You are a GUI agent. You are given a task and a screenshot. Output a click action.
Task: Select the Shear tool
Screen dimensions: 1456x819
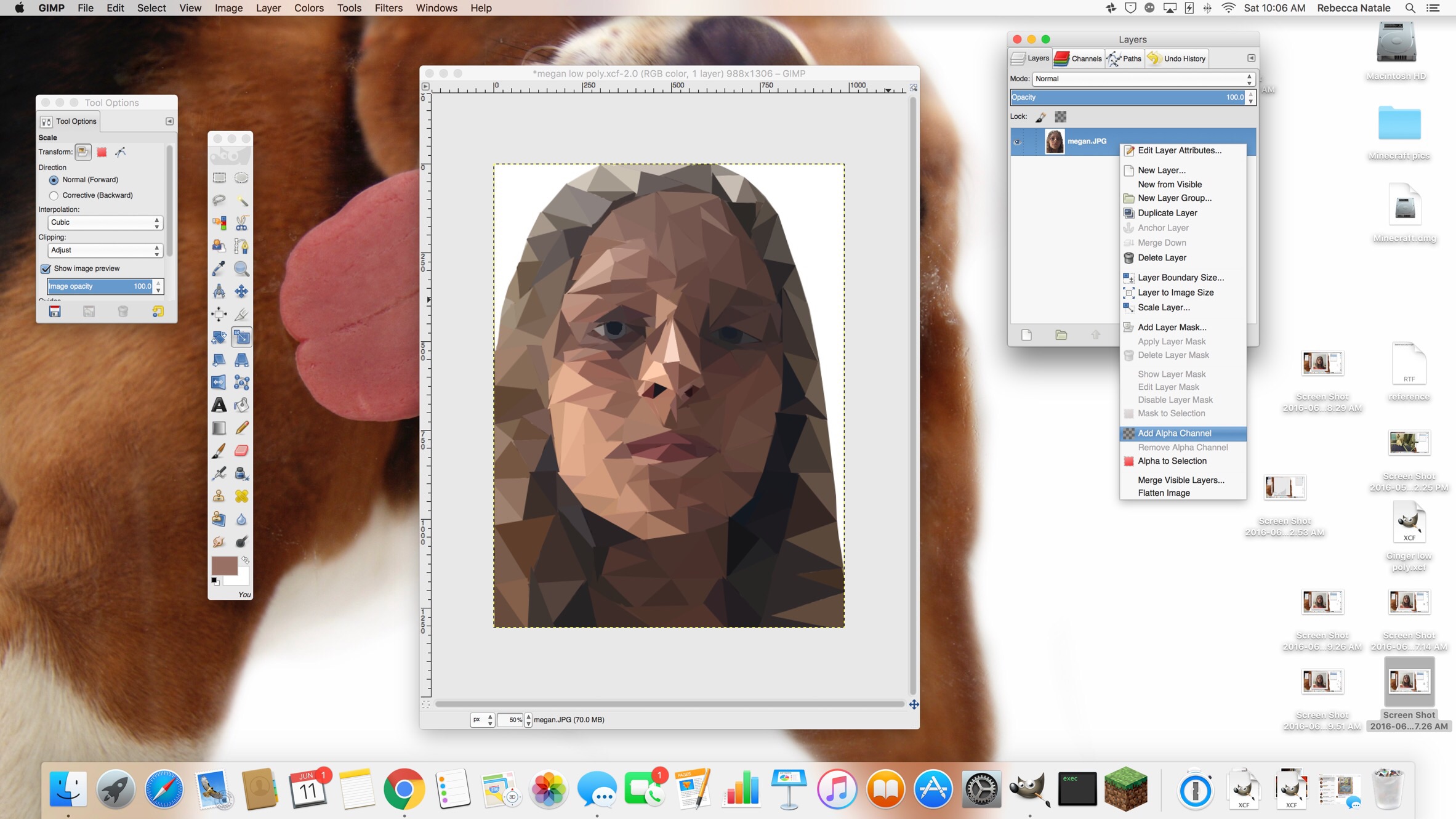click(x=219, y=360)
